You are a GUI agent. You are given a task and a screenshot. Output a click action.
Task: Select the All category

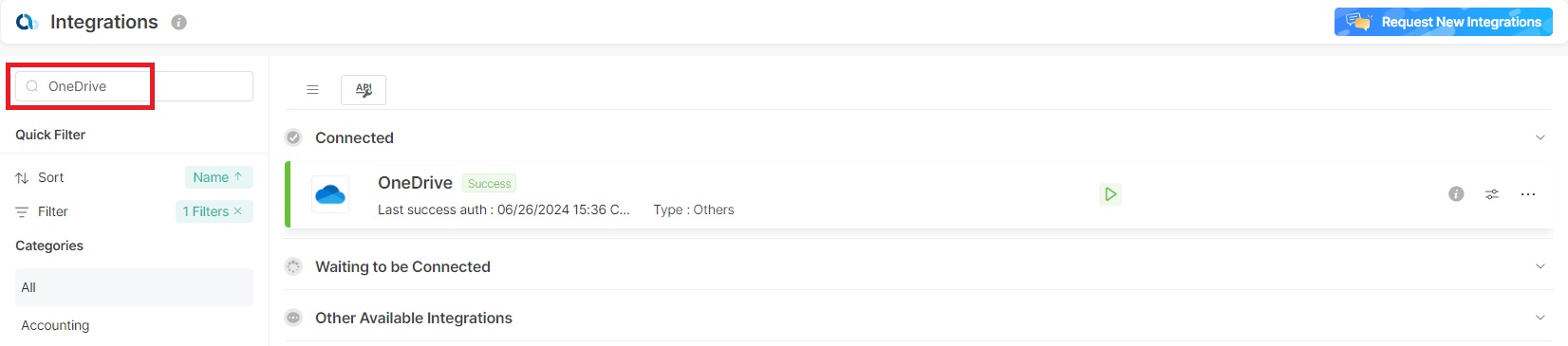(134, 287)
